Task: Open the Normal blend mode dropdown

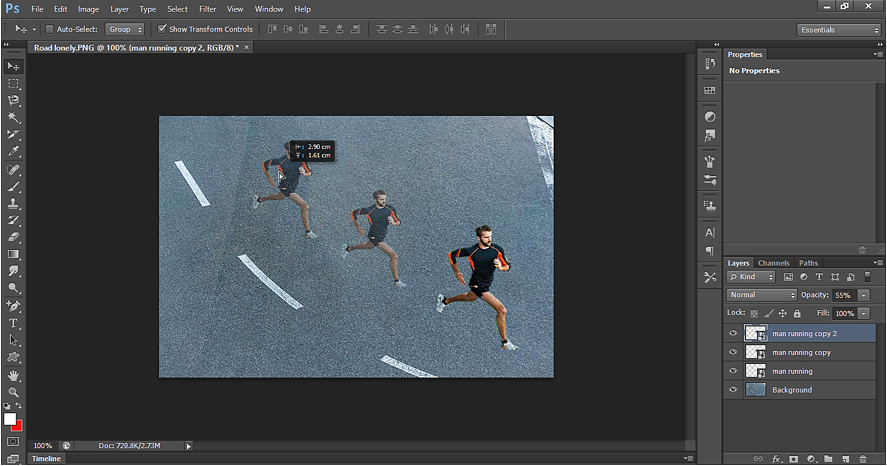Action: [761, 295]
